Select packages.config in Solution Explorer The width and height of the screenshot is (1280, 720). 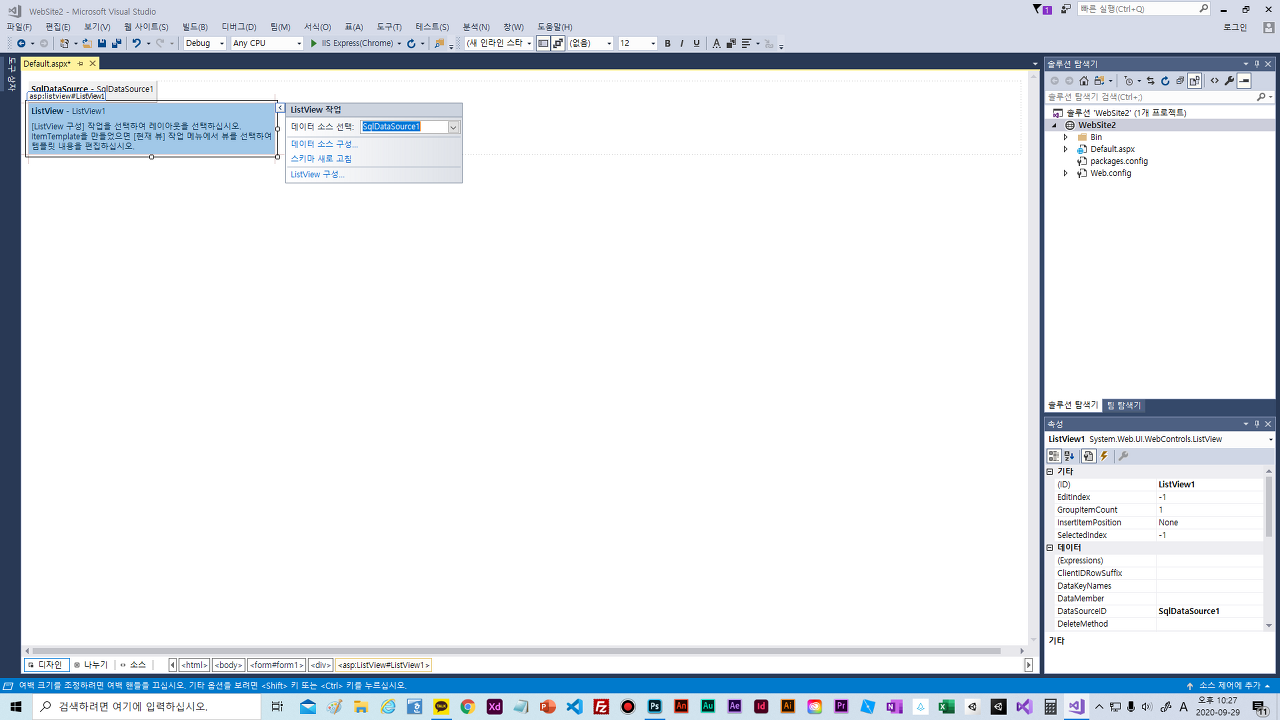coord(1118,161)
